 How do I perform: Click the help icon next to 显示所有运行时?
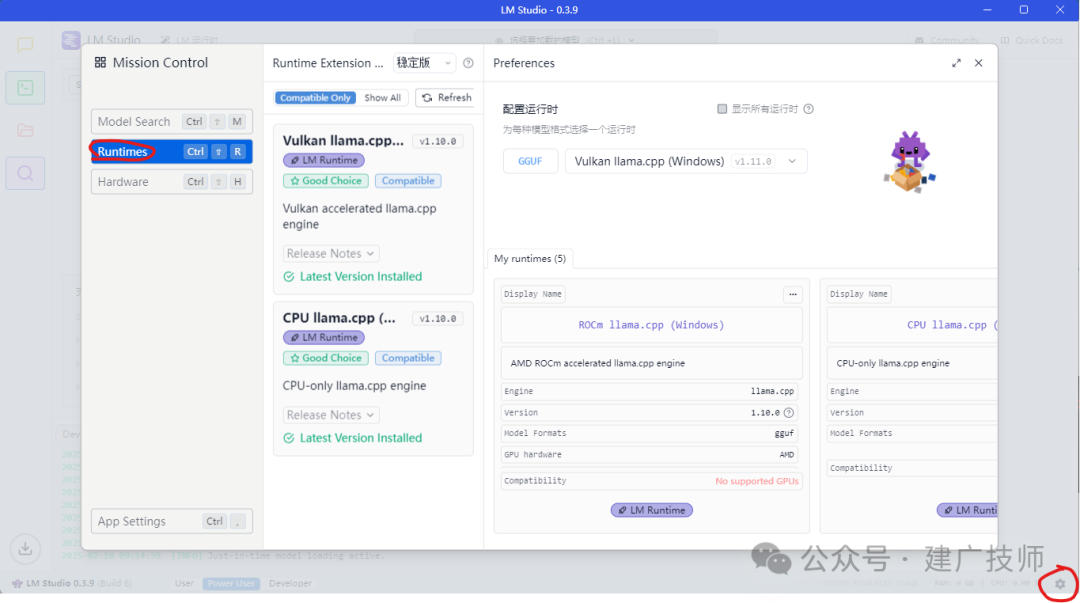(x=809, y=109)
